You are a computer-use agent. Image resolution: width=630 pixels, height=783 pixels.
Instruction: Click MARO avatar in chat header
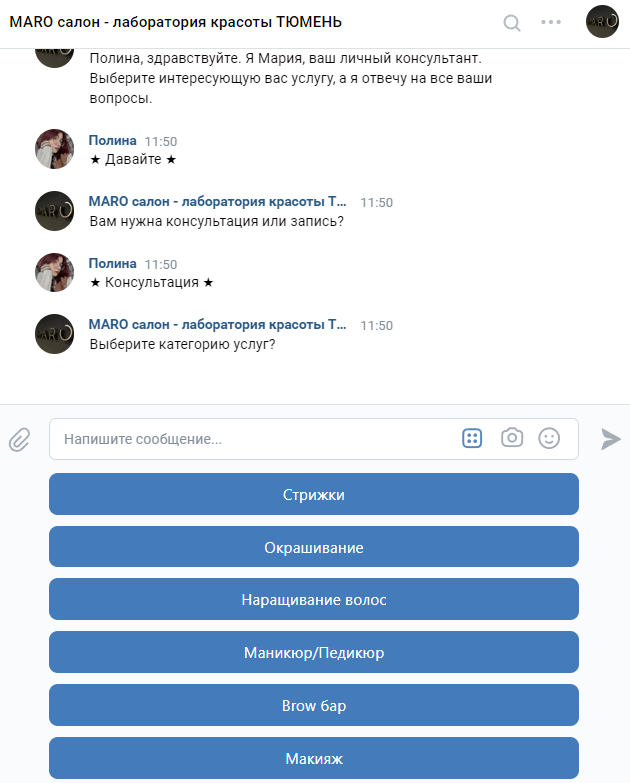pos(602,21)
